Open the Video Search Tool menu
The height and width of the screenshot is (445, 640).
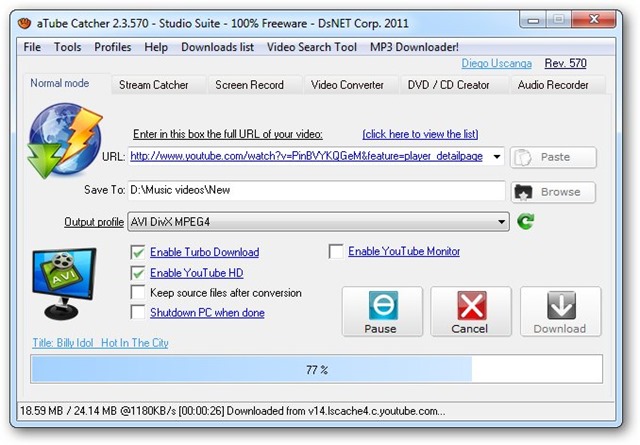(312, 47)
